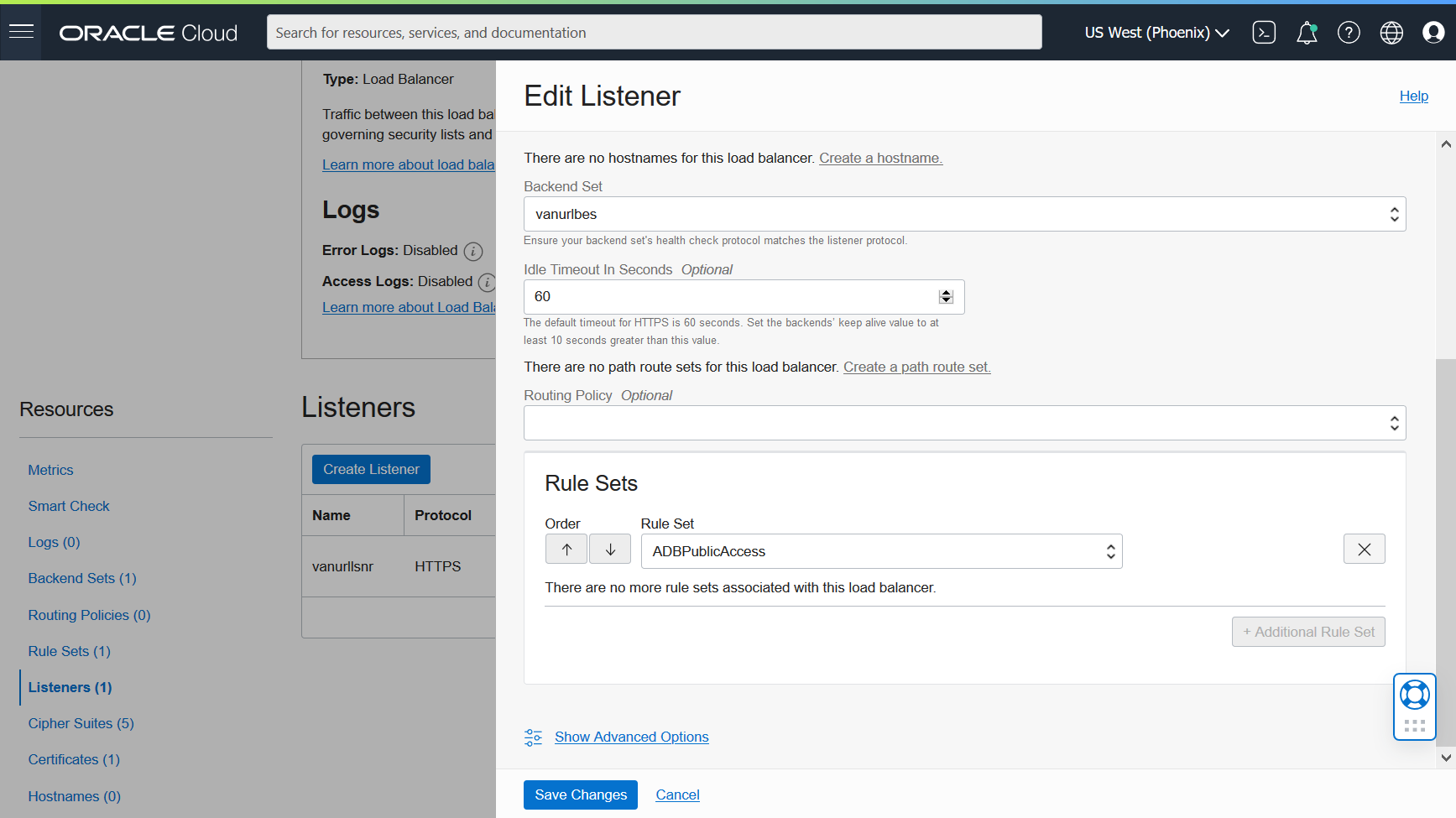Show Advanced Options for the listener
The image size is (1456, 818).
[631, 737]
